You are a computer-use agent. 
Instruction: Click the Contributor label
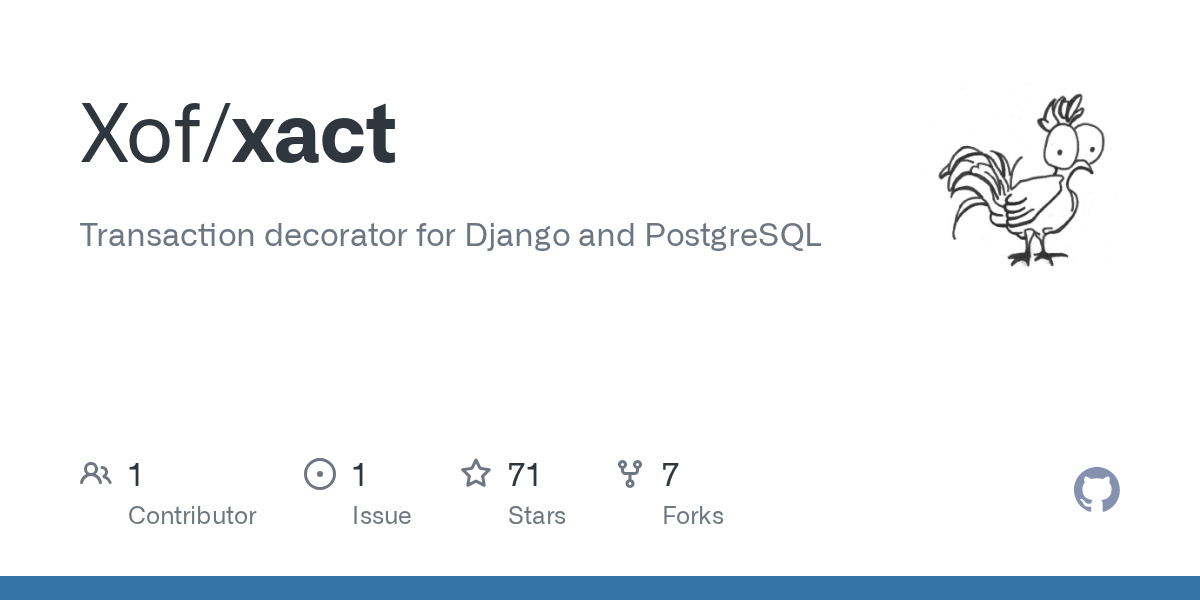coord(192,516)
